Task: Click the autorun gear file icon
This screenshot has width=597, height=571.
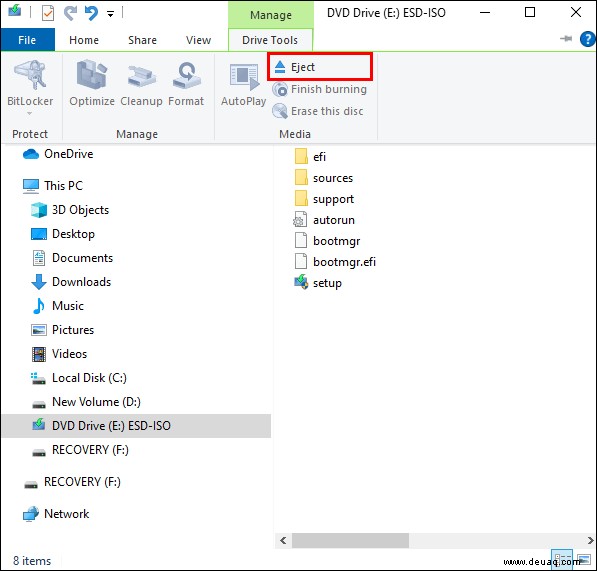Action: click(300, 220)
